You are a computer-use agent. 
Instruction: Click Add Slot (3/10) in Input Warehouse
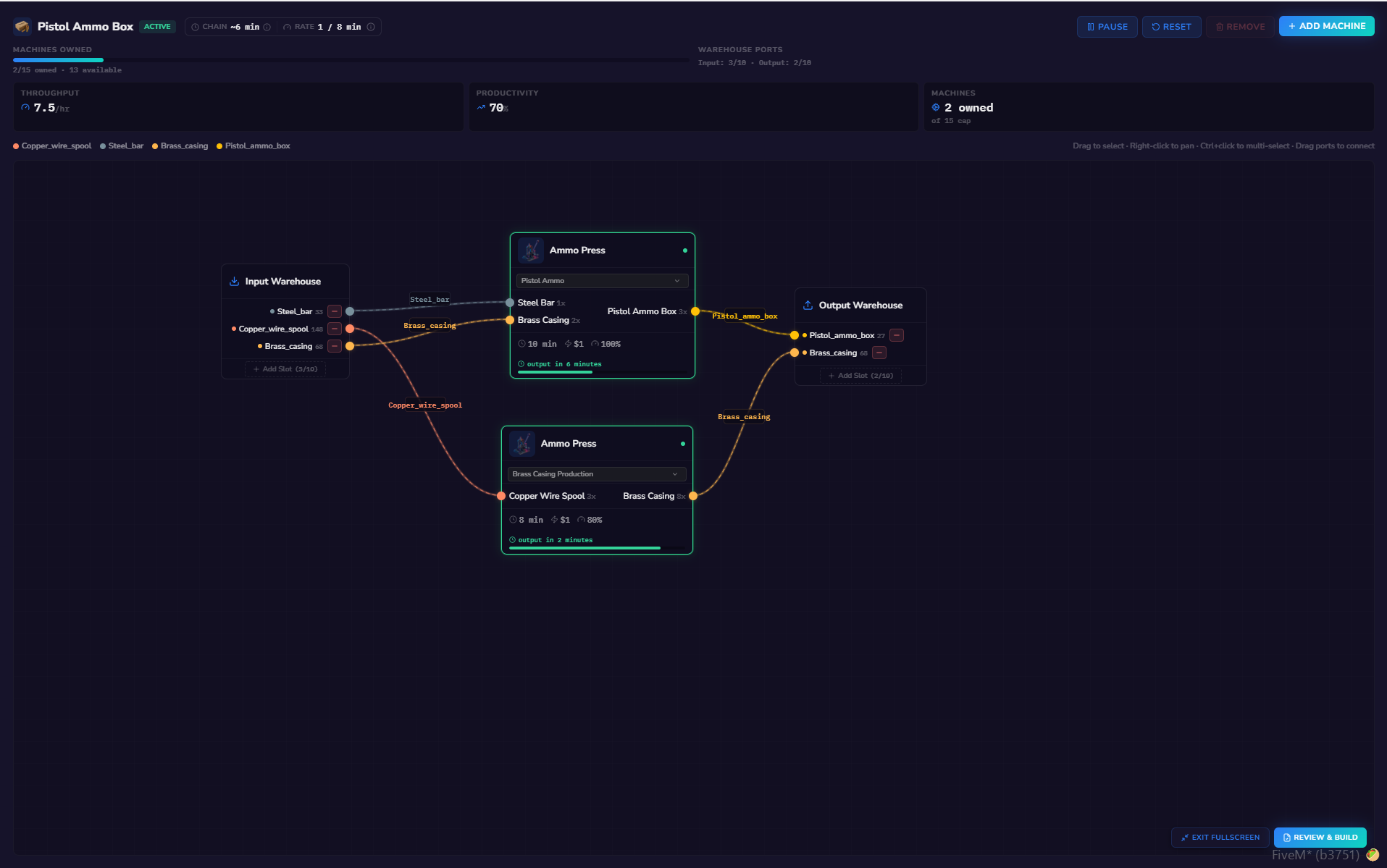(x=285, y=369)
